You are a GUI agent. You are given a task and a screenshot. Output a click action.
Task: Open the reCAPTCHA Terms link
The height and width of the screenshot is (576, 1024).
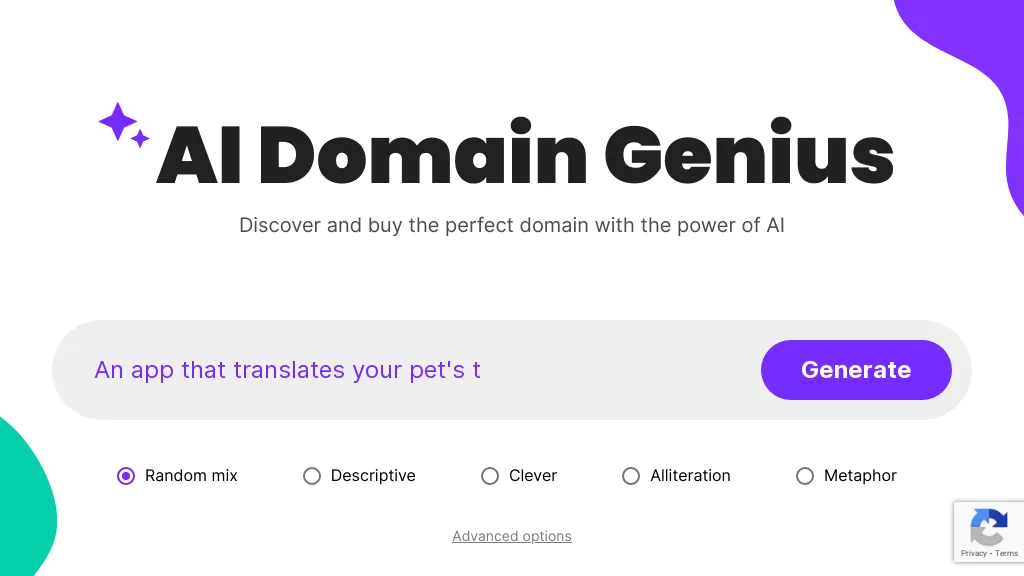click(1005, 552)
